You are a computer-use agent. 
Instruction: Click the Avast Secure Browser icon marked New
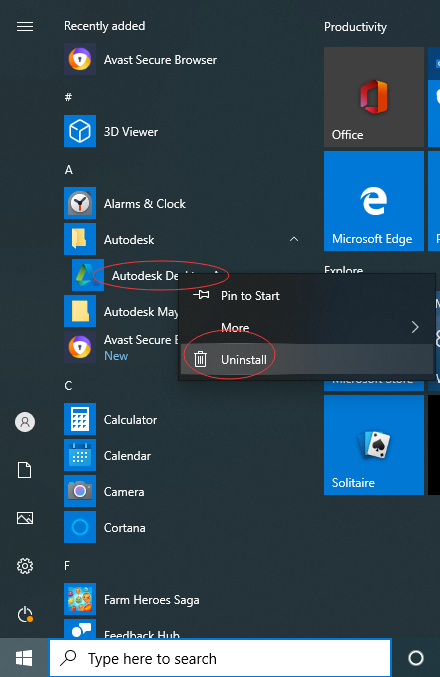coord(80,347)
